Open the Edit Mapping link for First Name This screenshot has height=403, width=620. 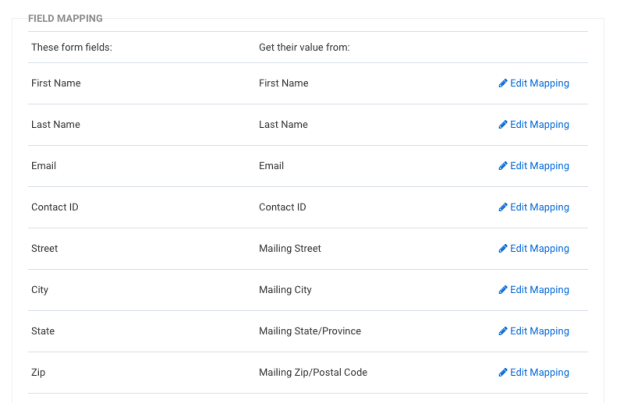[539, 83]
